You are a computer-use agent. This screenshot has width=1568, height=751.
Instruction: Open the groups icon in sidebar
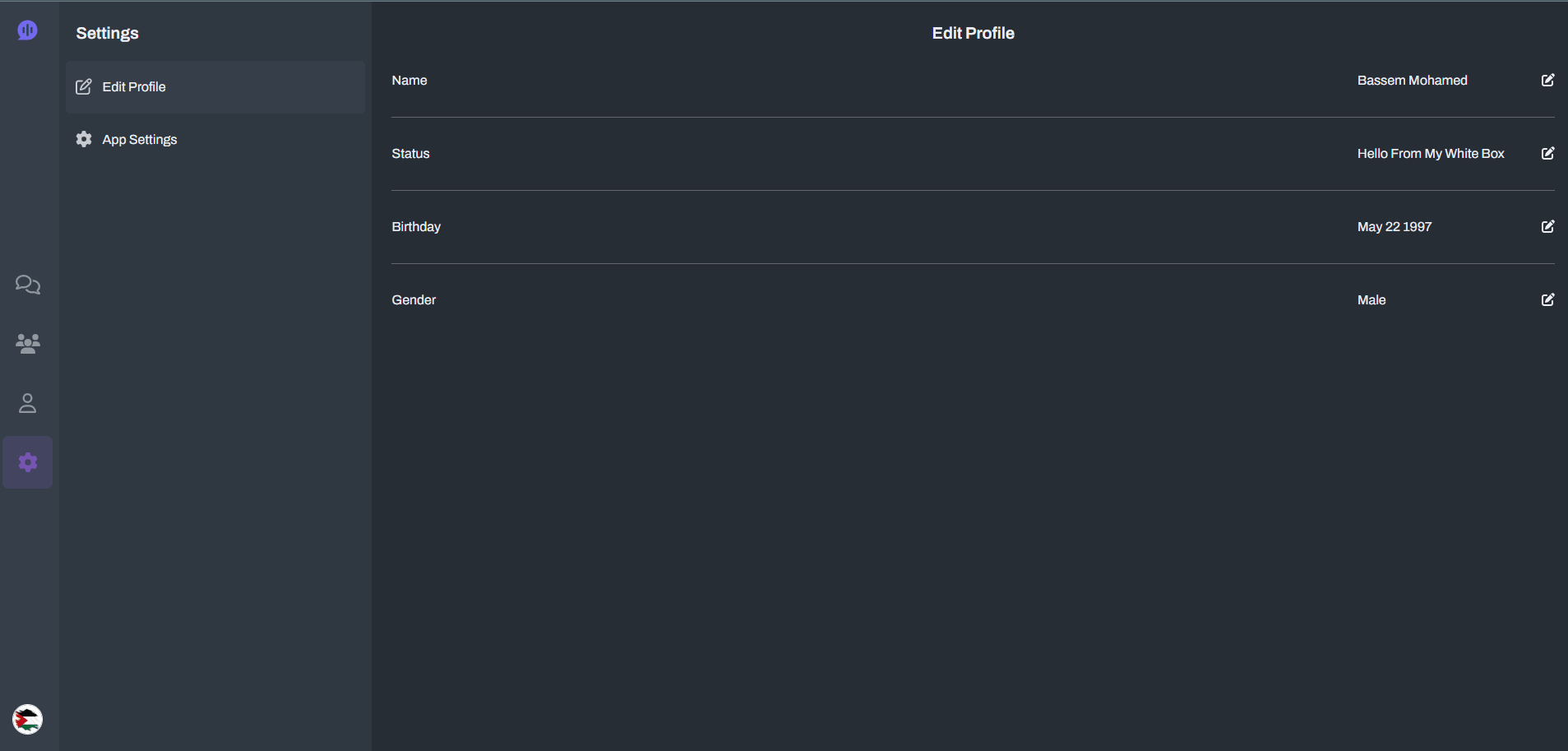[x=28, y=344]
